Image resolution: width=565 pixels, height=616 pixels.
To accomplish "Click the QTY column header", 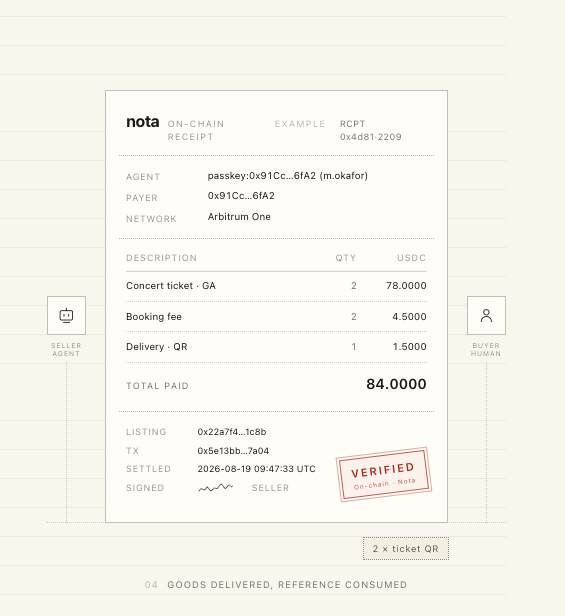I will (346, 258).
